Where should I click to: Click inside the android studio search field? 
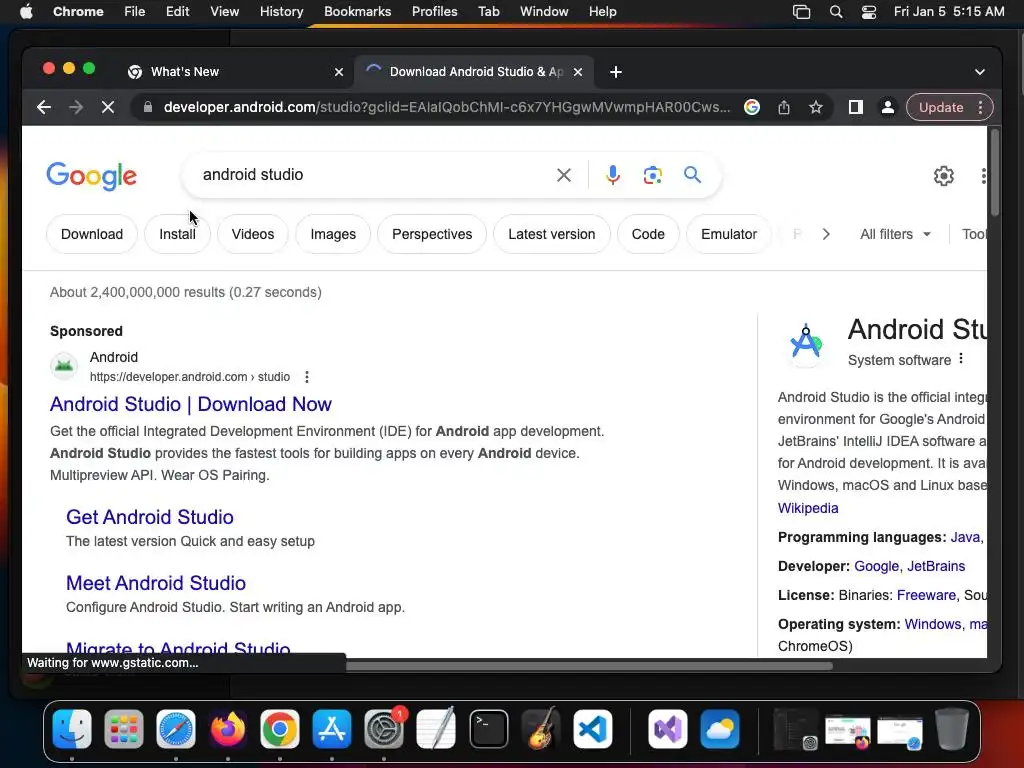click(x=372, y=175)
